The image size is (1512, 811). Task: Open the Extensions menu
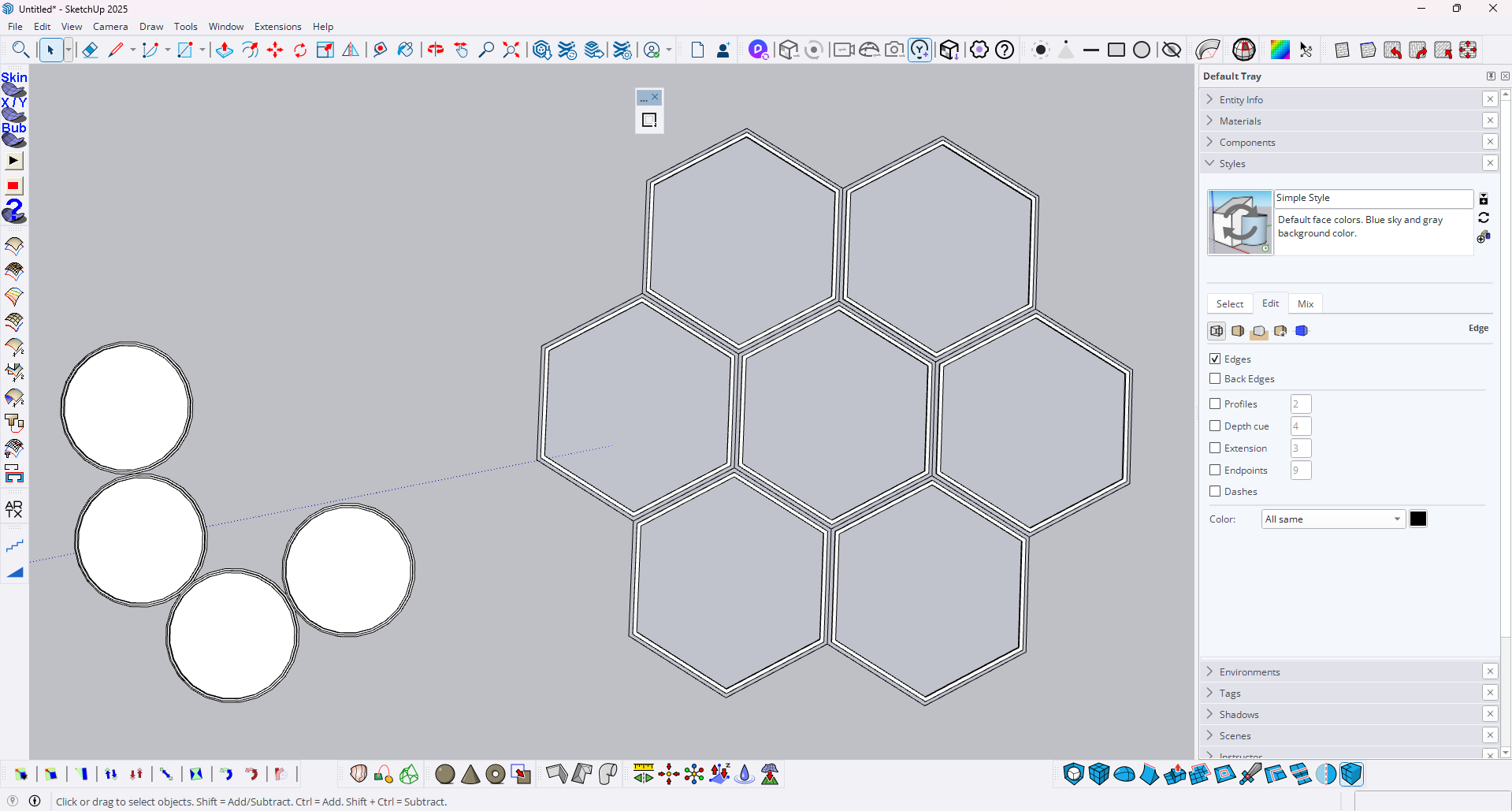(277, 26)
